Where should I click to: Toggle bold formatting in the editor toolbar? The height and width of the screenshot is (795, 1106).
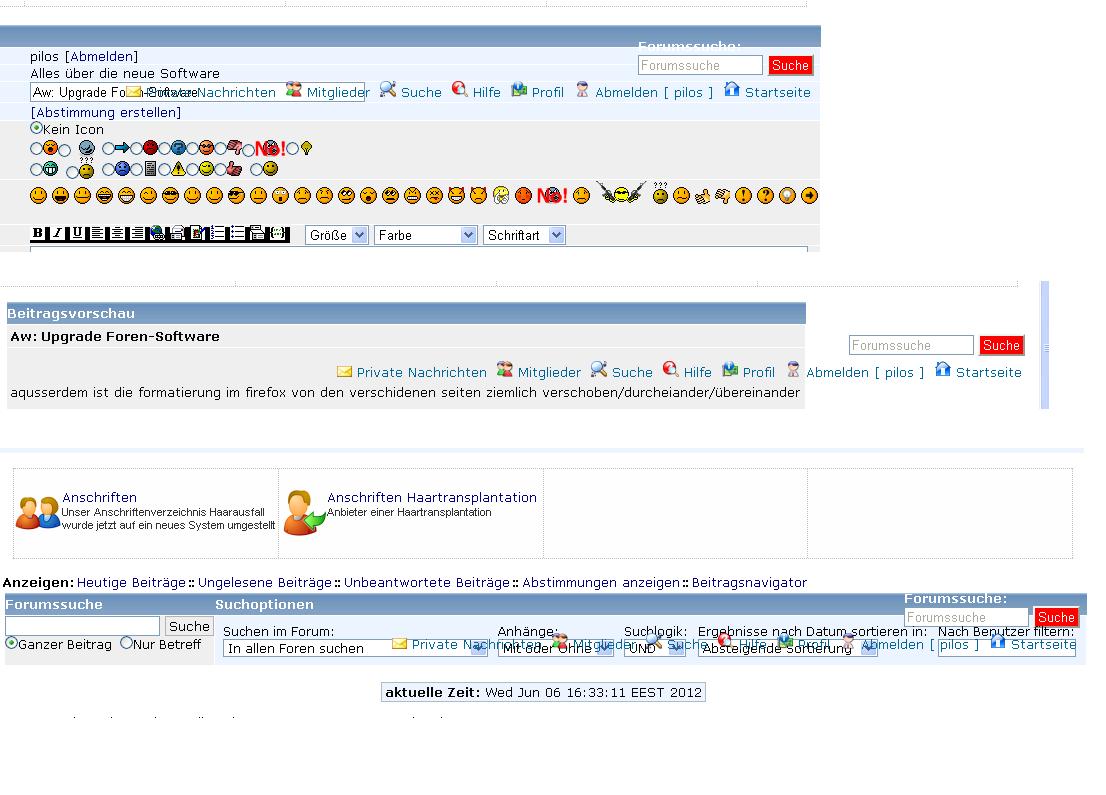coord(38,234)
